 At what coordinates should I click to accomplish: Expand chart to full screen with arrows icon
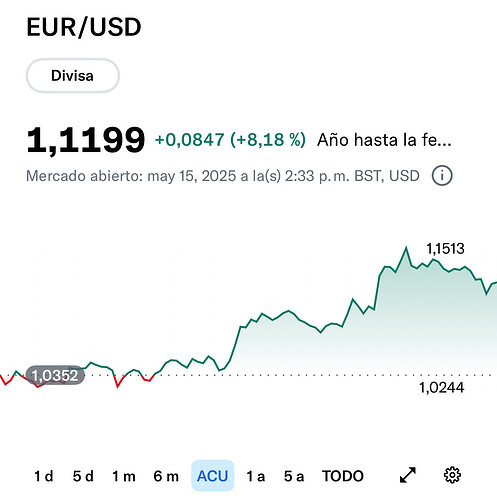408,475
